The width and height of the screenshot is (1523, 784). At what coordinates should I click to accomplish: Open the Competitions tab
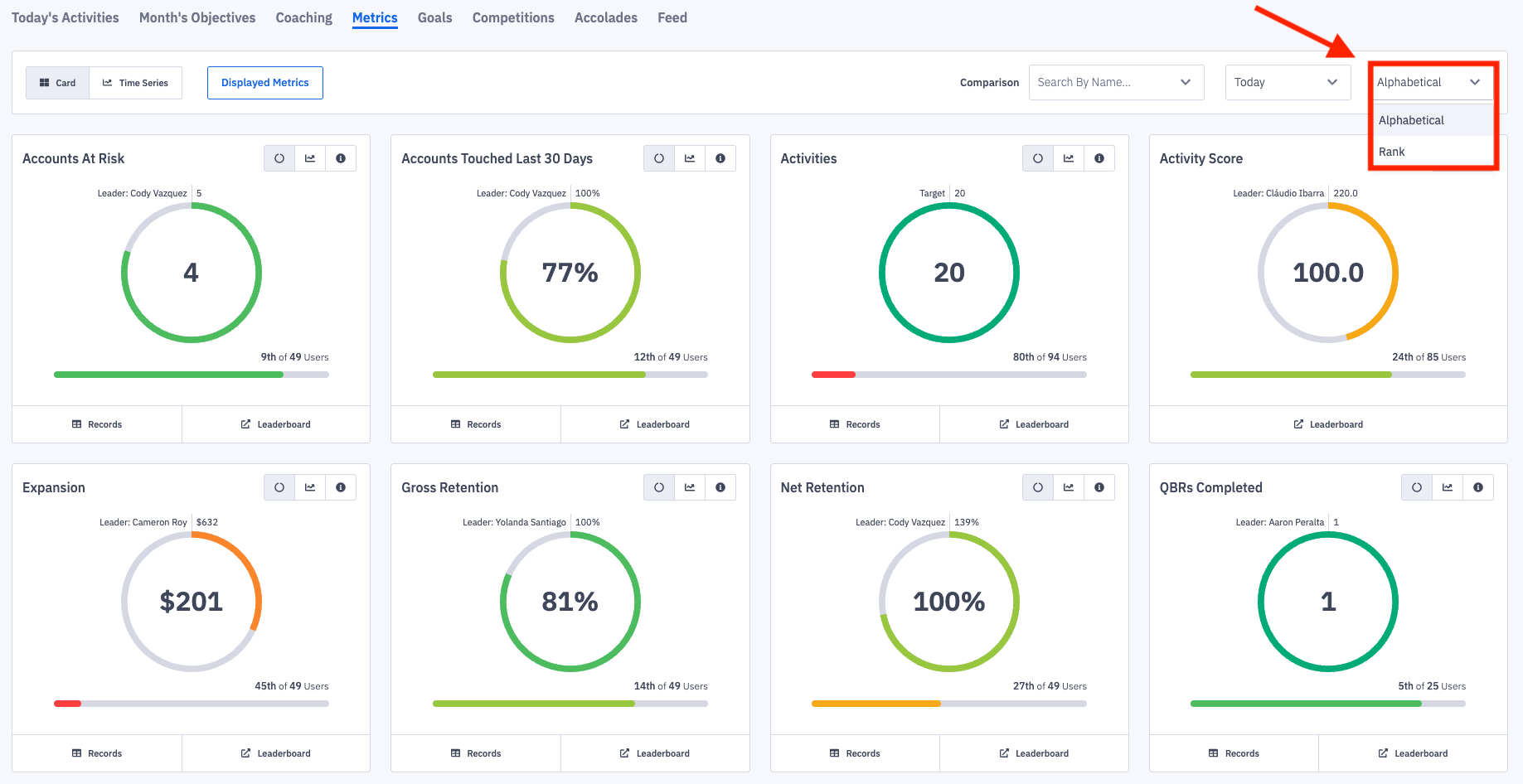(513, 17)
